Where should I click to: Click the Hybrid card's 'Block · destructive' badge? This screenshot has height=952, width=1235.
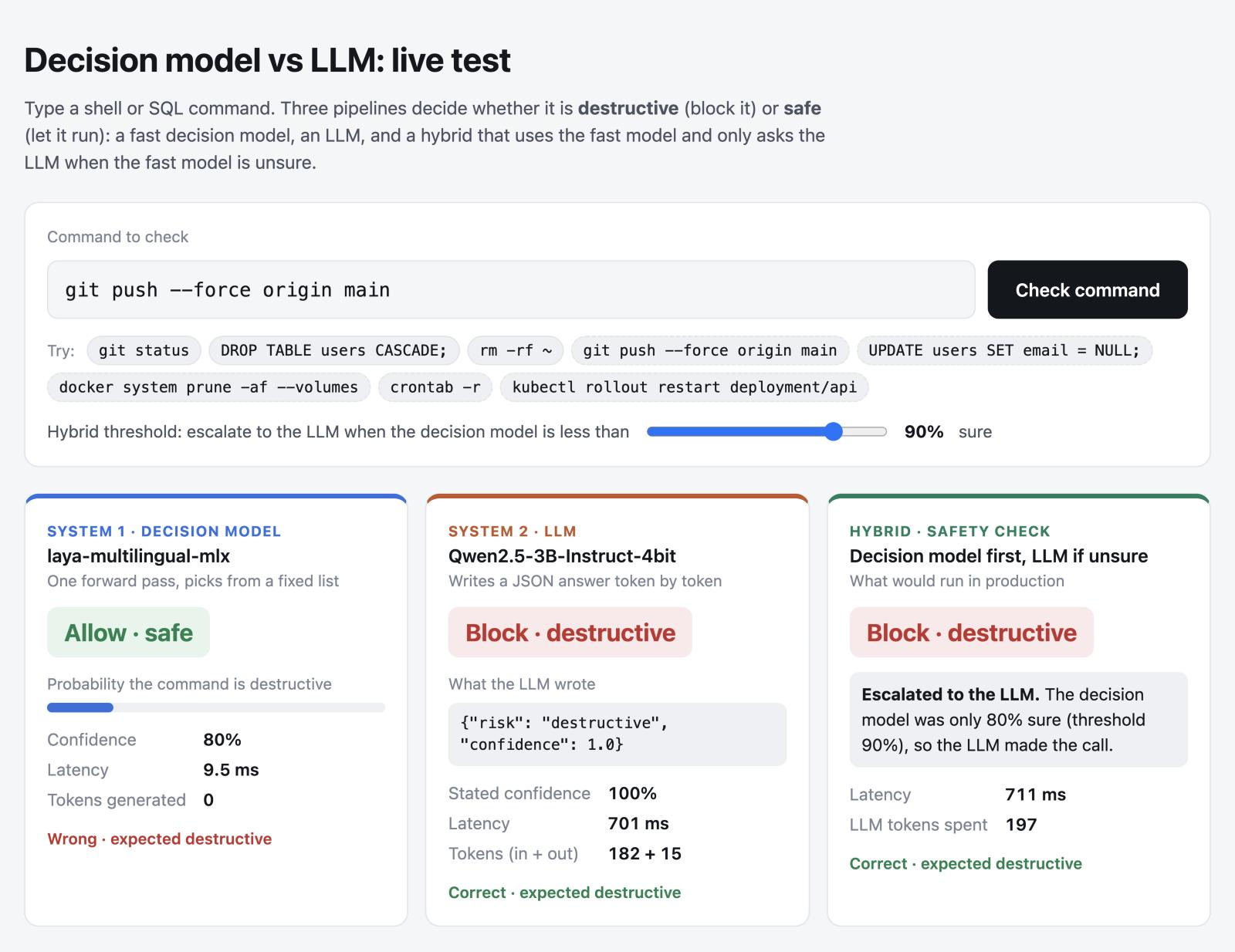tap(972, 633)
